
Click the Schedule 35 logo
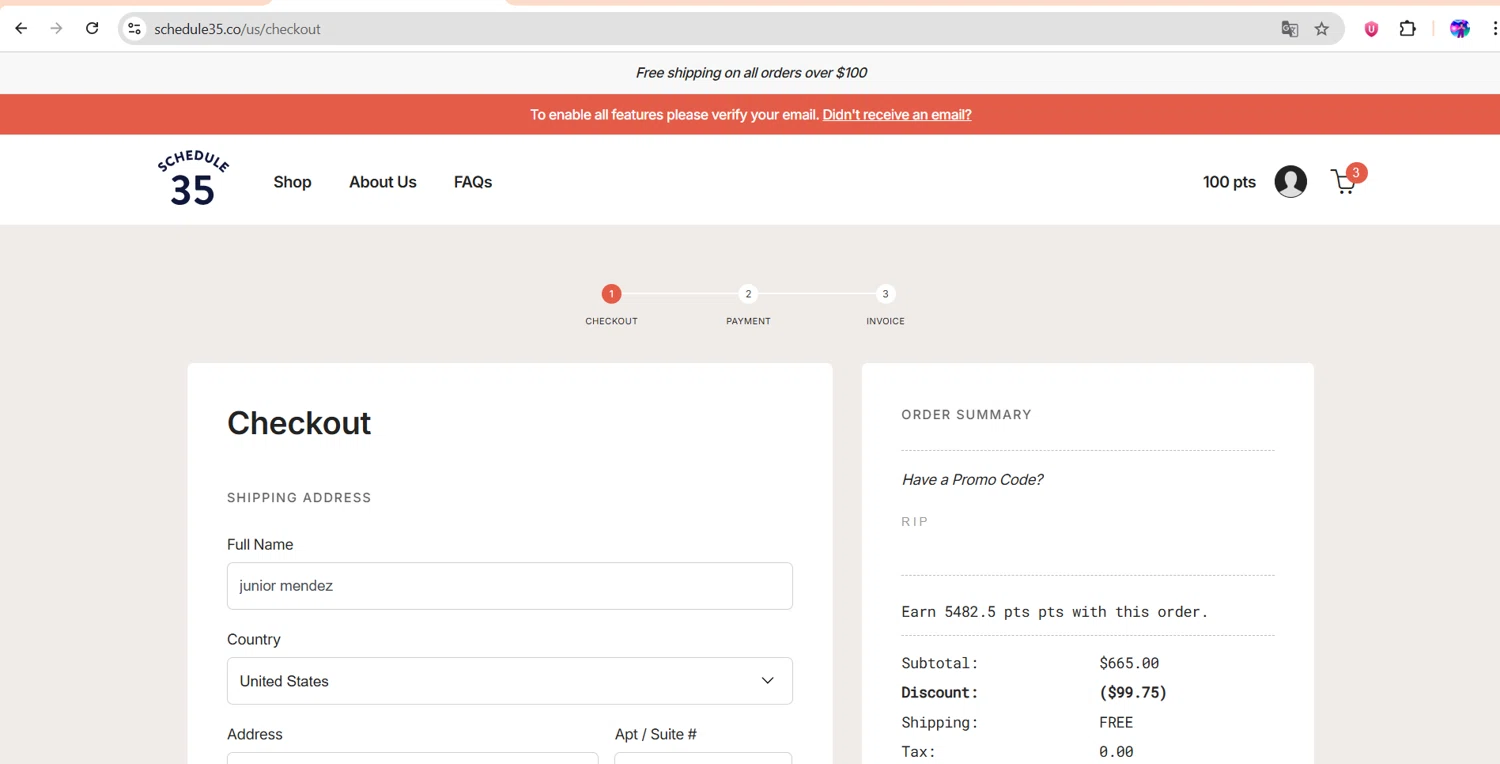(x=193, y=179)
